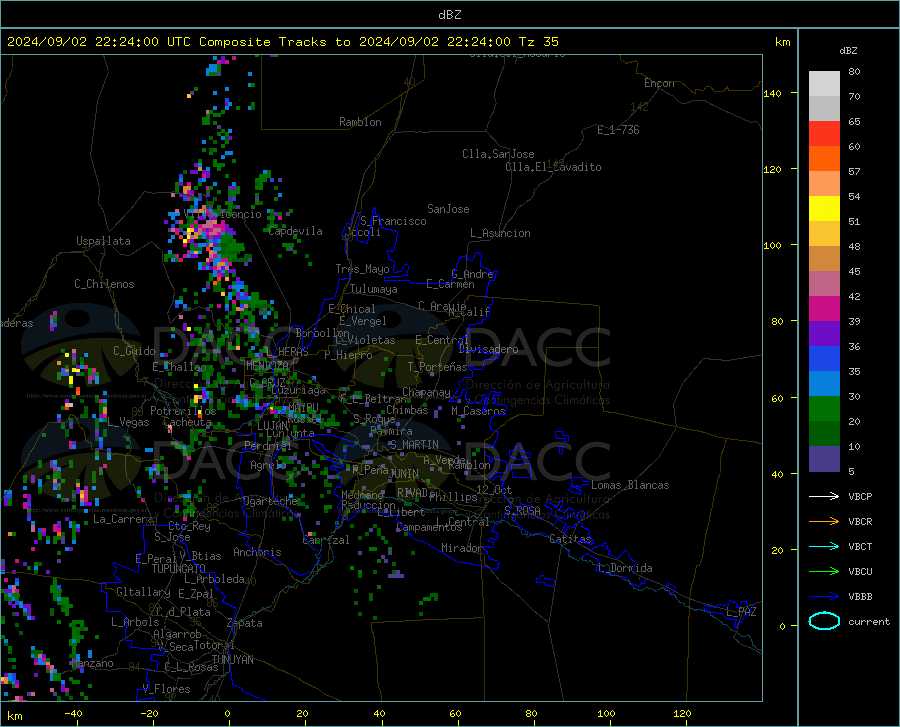Select the light orange 54–57 dBZ swatch
The image size is (900, 727).
pyautogui.click(x=824, y=184)
